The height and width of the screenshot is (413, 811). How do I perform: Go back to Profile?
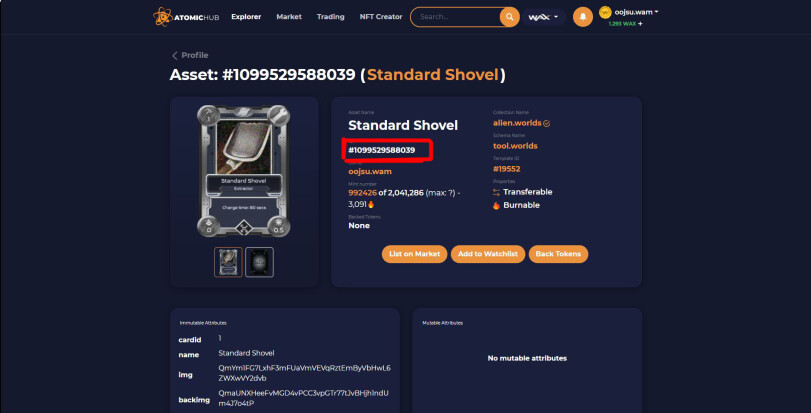194,55
